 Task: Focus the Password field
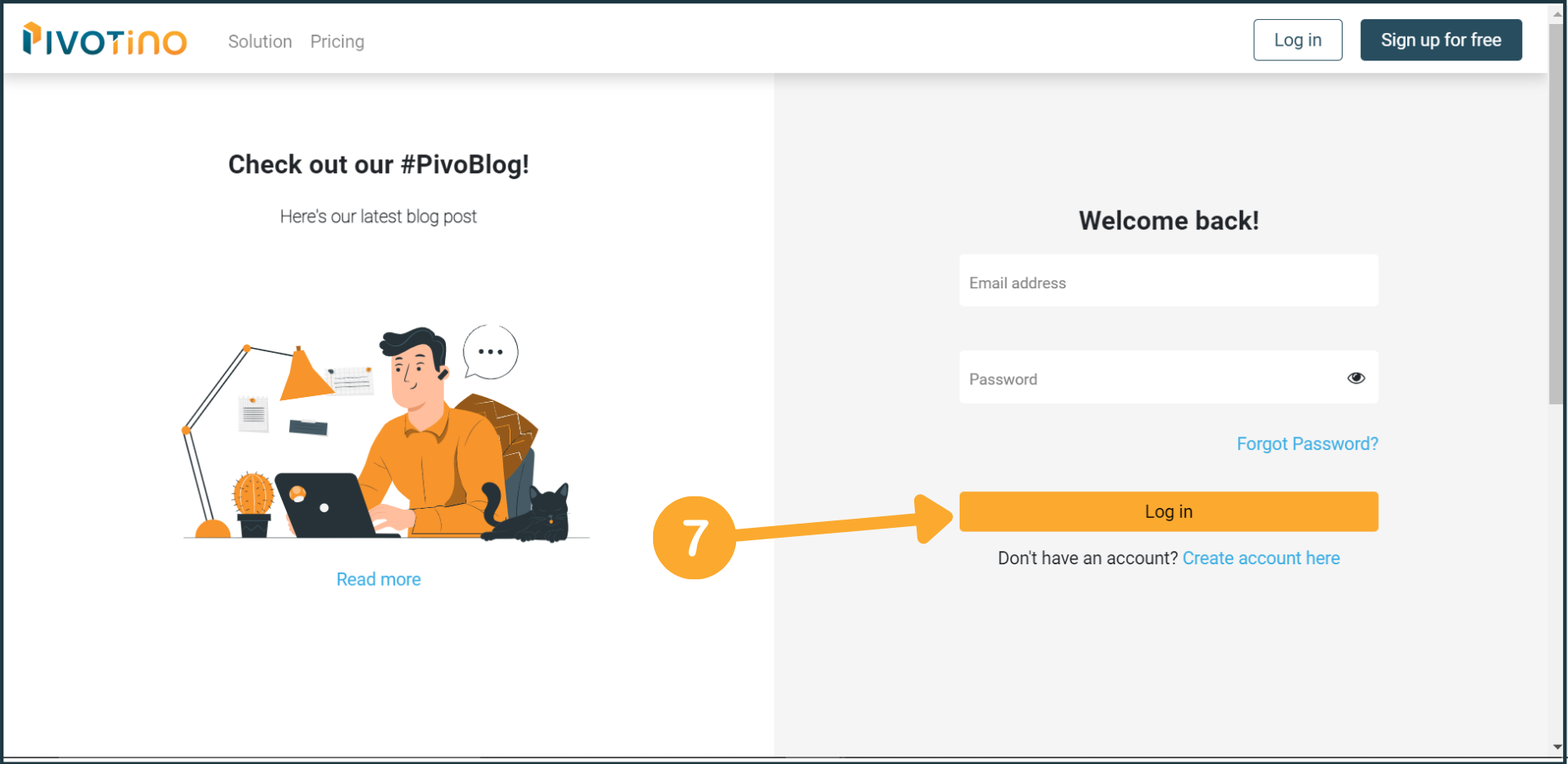click(x=1152, y=378)
